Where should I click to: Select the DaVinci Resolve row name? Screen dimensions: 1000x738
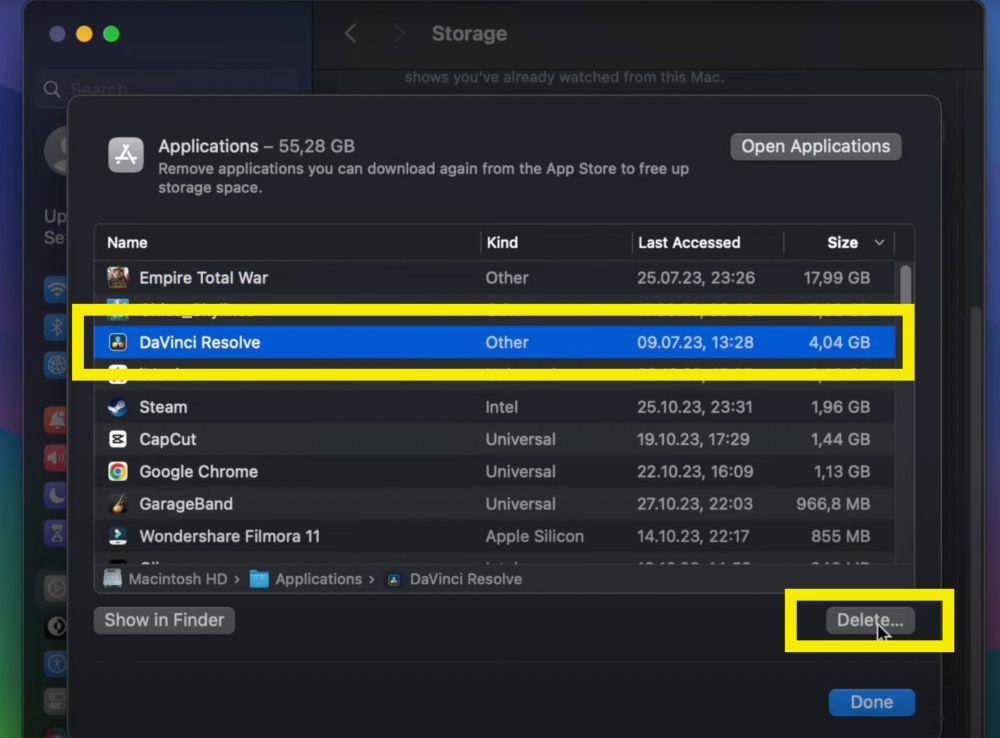pos(200,343)
